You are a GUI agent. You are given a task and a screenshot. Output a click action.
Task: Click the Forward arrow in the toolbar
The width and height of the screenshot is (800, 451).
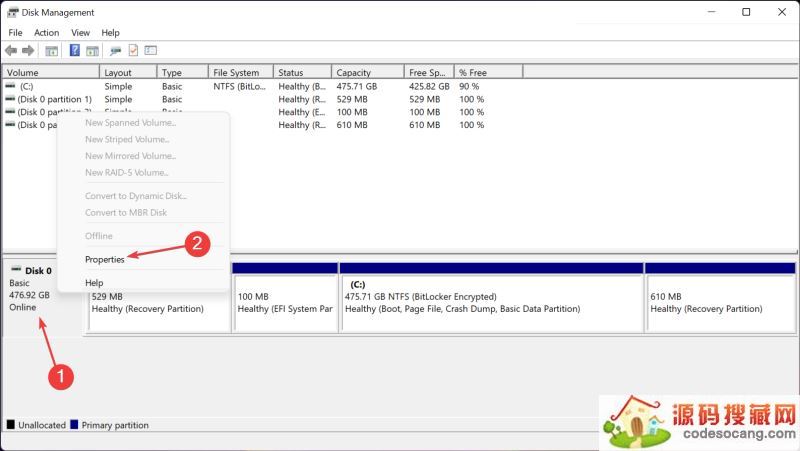click(x=28, y=50)
